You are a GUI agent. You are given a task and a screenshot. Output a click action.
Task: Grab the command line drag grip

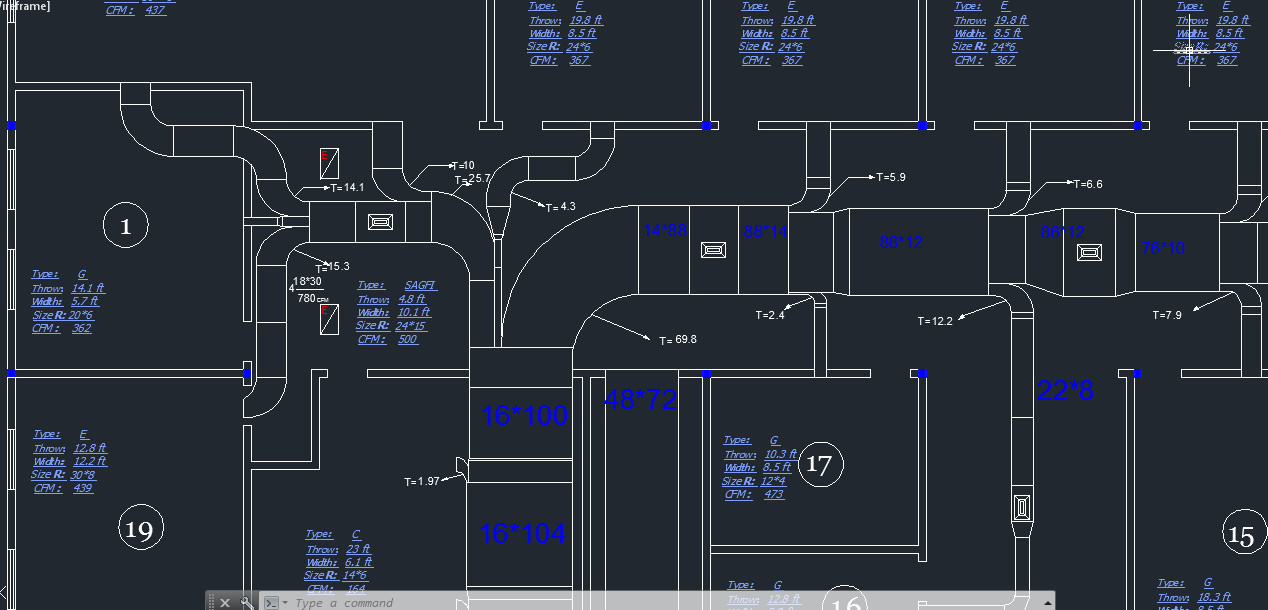[212, 603]
